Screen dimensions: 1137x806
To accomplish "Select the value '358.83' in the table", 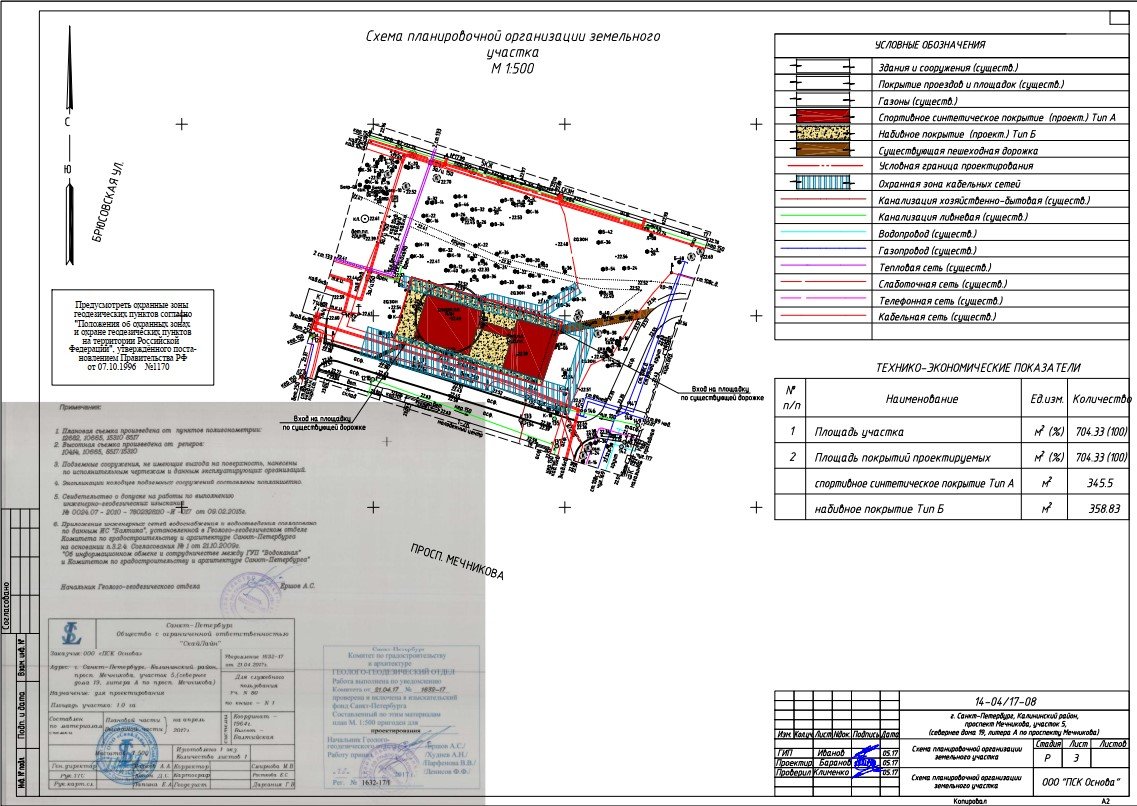I will [1104, 510].
